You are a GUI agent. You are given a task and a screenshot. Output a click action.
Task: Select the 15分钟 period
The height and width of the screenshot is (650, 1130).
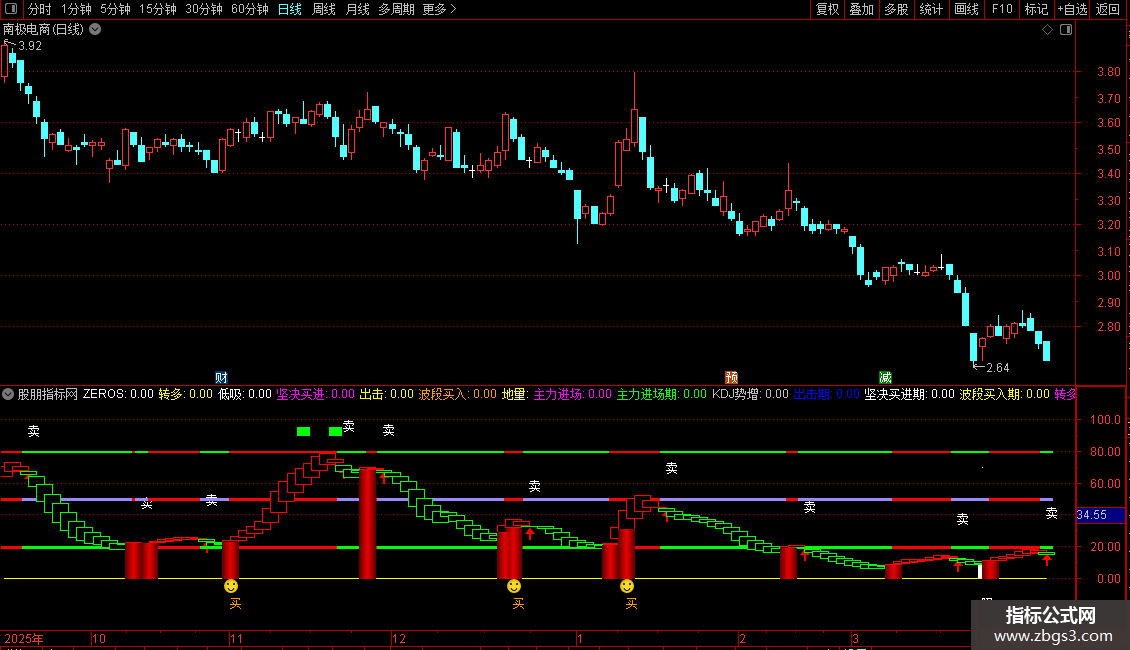(158, 9)
